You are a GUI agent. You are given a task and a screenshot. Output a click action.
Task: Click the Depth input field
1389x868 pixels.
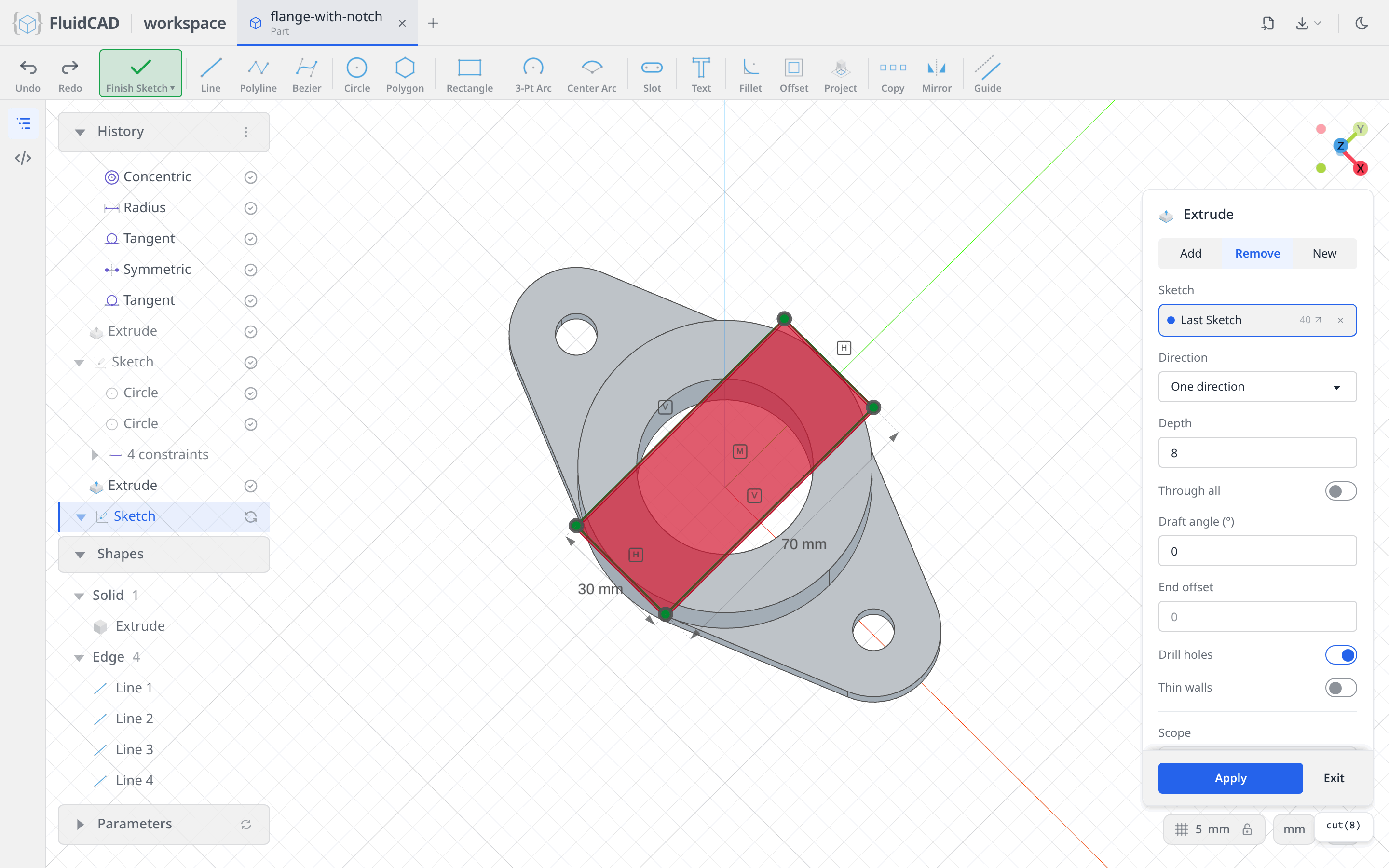(x=1257, y=453)
